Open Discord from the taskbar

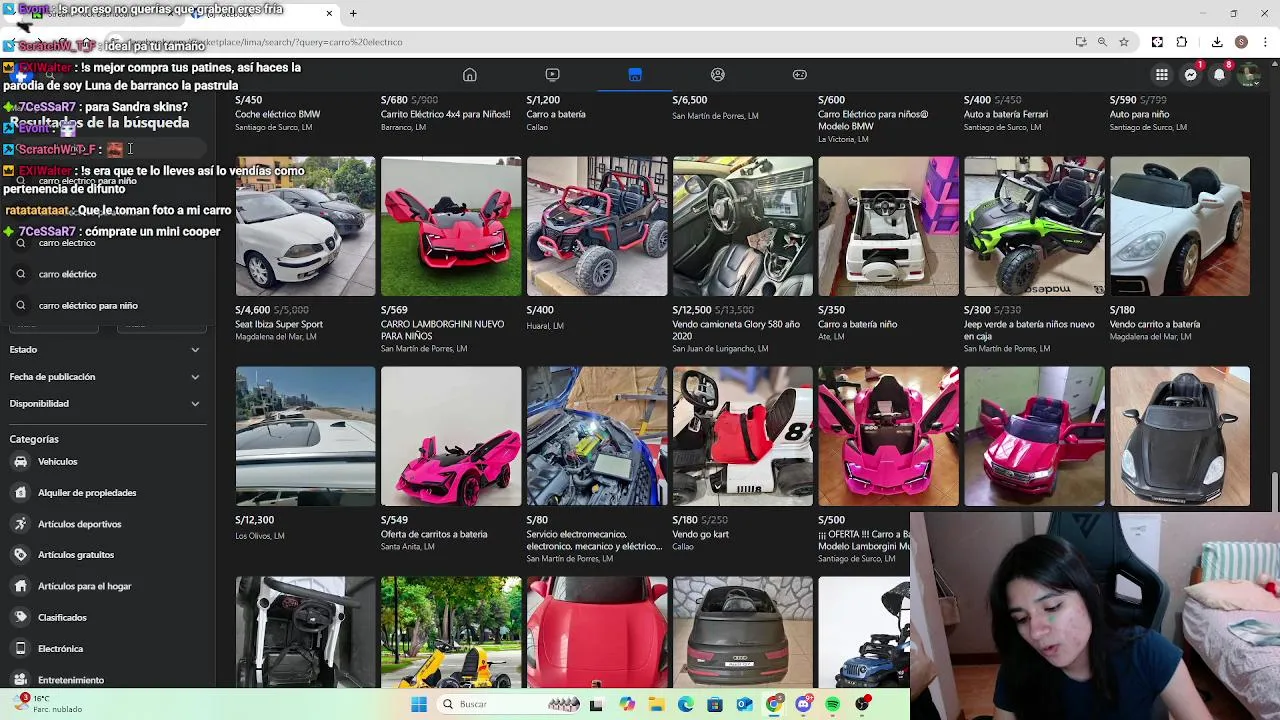pyautogui.click(x=803, y=704)
